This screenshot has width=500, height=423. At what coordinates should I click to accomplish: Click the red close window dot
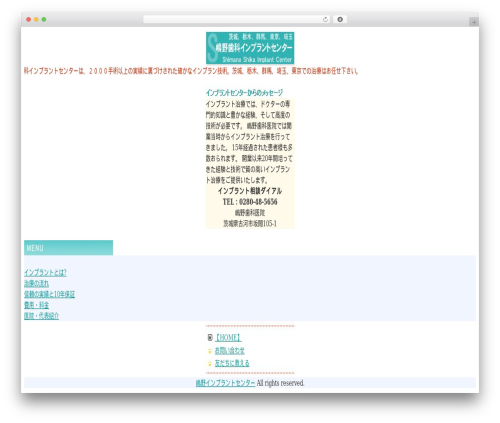pos(29,20)
